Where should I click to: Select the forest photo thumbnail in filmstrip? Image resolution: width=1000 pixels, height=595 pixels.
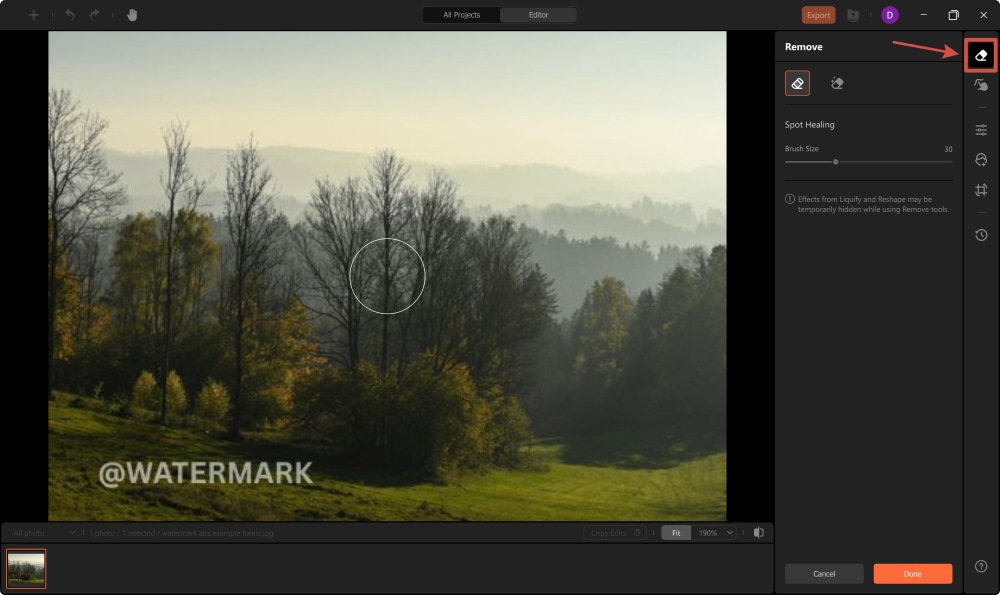coord(24,567)
